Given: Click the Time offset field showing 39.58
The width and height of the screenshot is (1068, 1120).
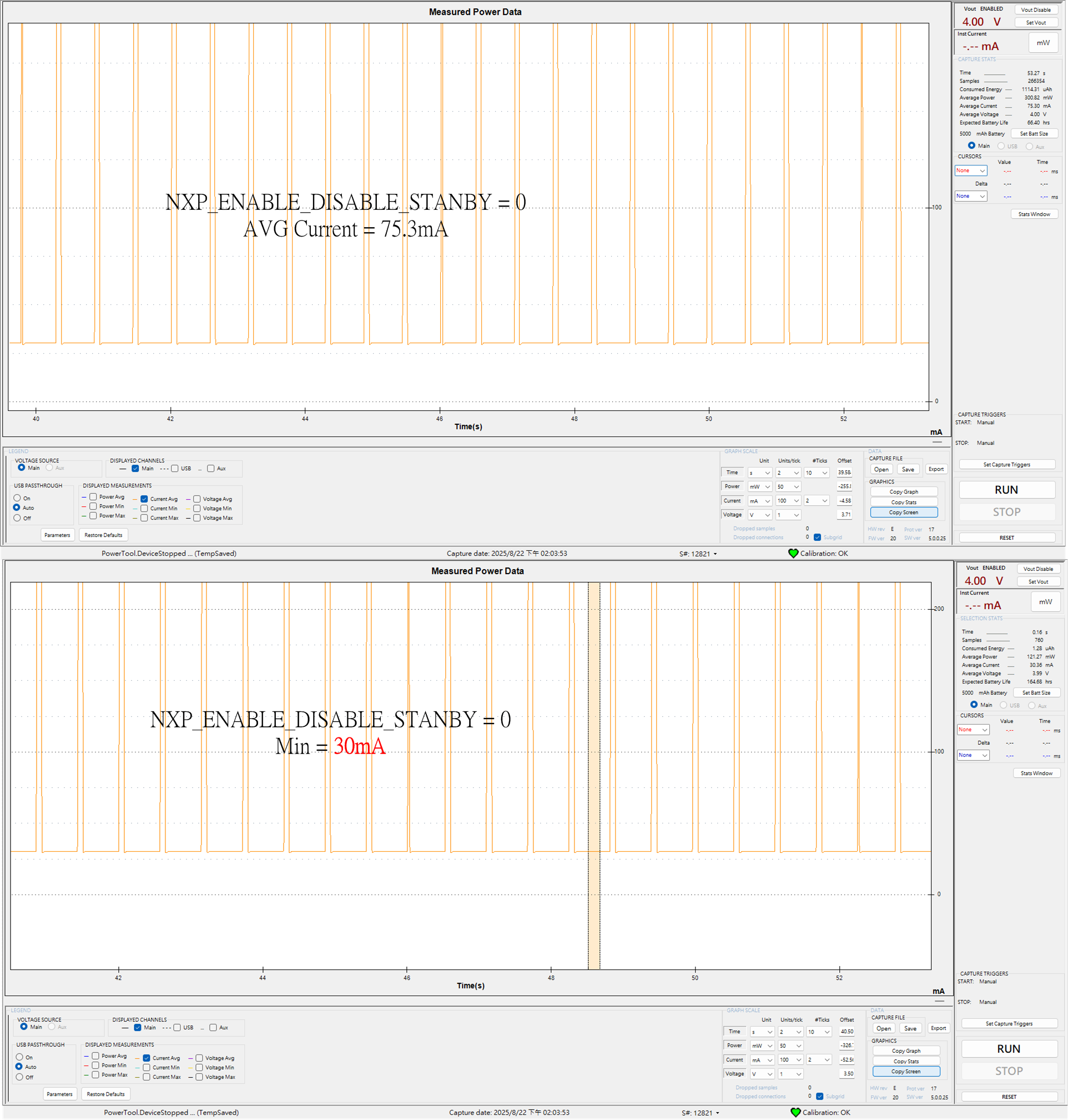Looking at the screenshot, I should (x=844, y=472).
